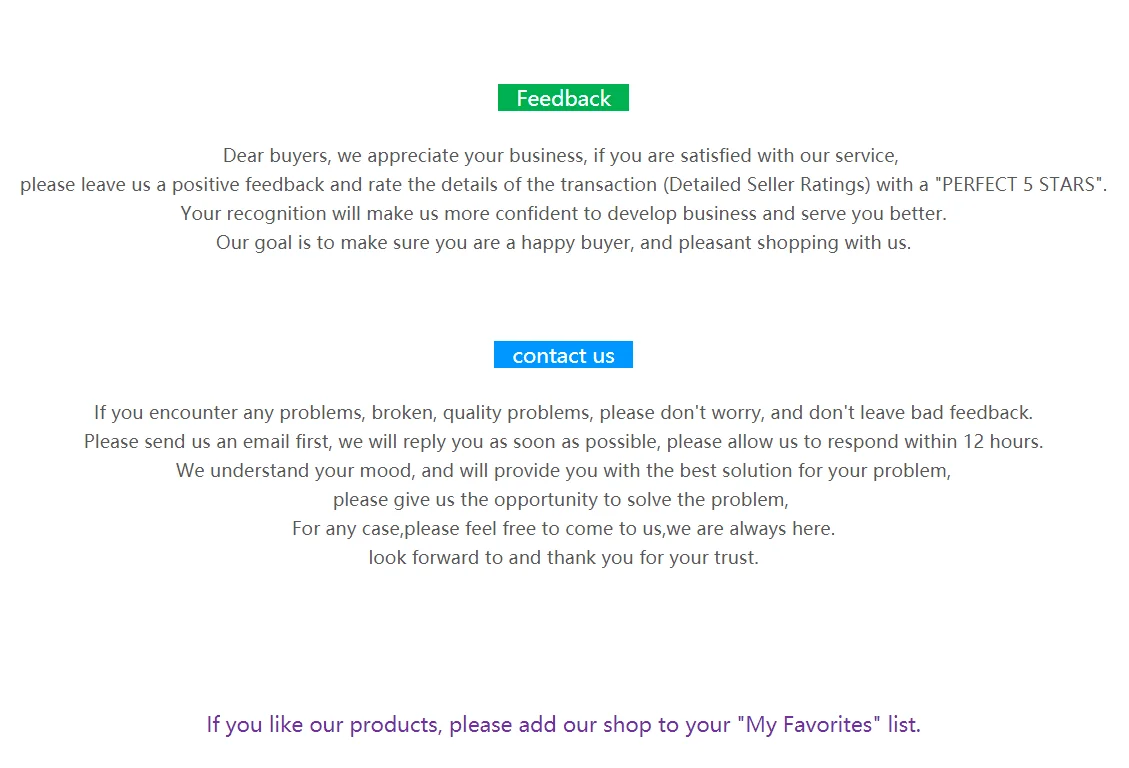
Task: Click the 'Our goal is to make sure' line
Action: click(563, 243)
